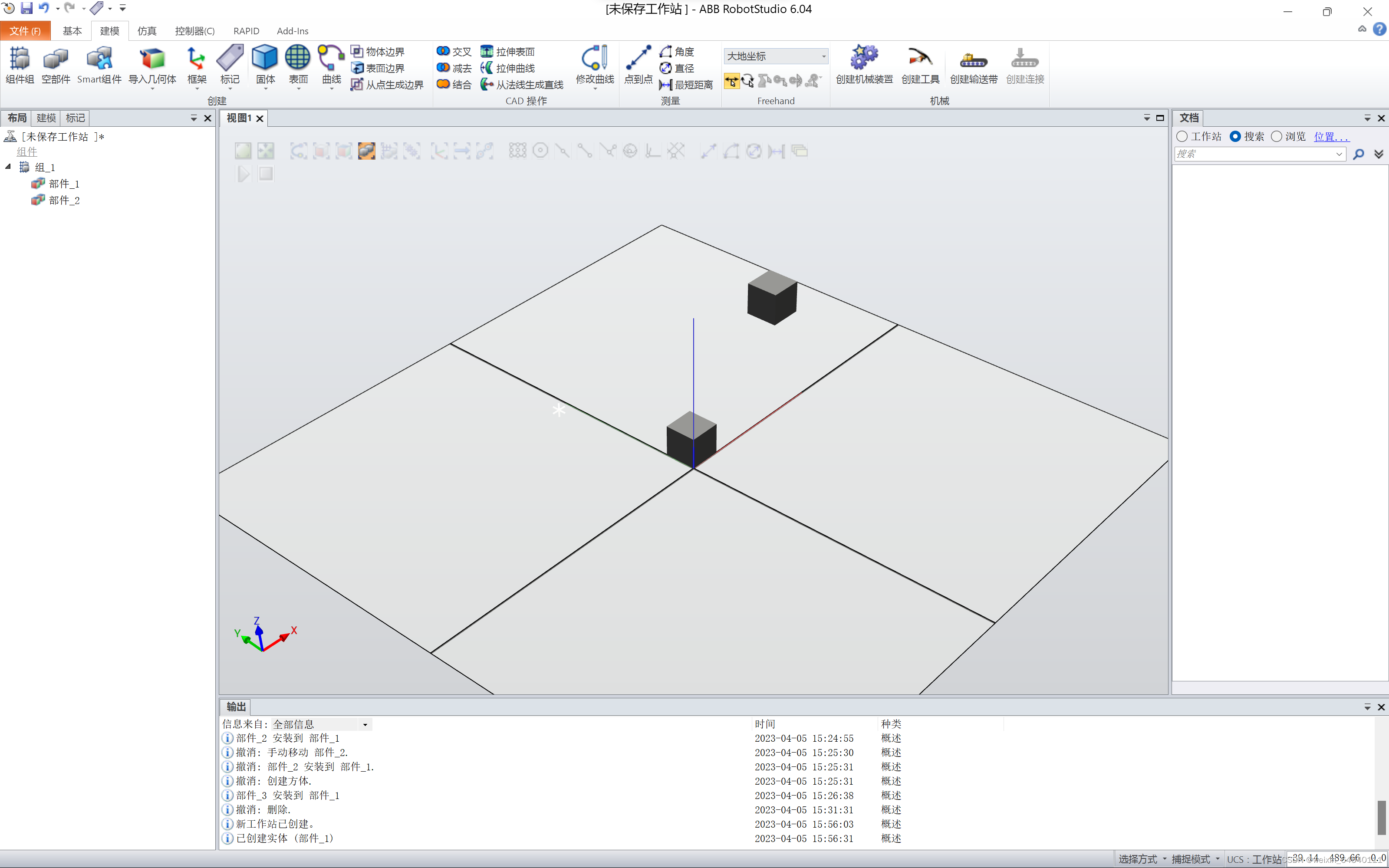Open the 标记 tab in left panel
Viewport: 1389px width, 868px height.
click(x=75, y=118)
